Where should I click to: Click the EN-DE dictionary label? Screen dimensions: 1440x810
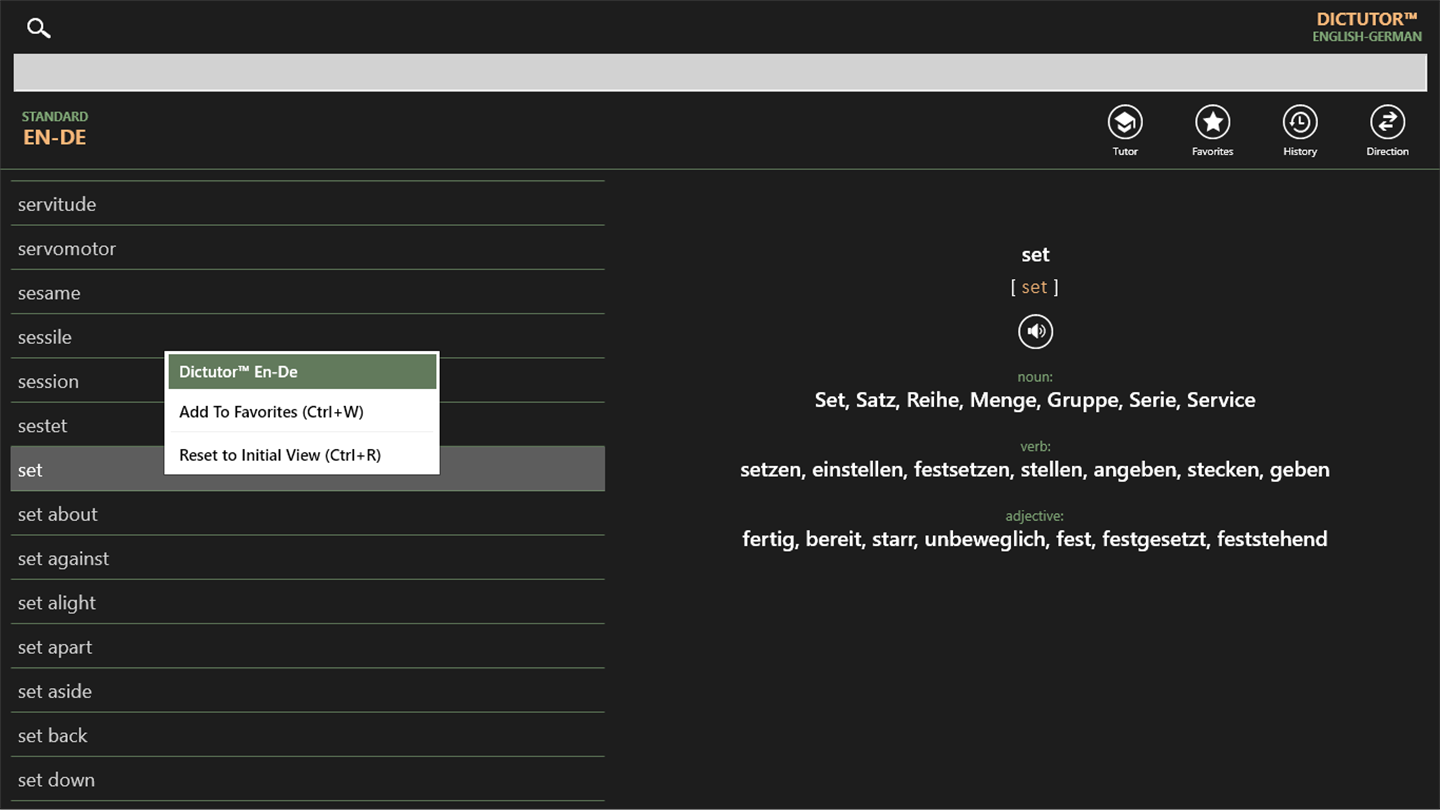coord(55,137)
